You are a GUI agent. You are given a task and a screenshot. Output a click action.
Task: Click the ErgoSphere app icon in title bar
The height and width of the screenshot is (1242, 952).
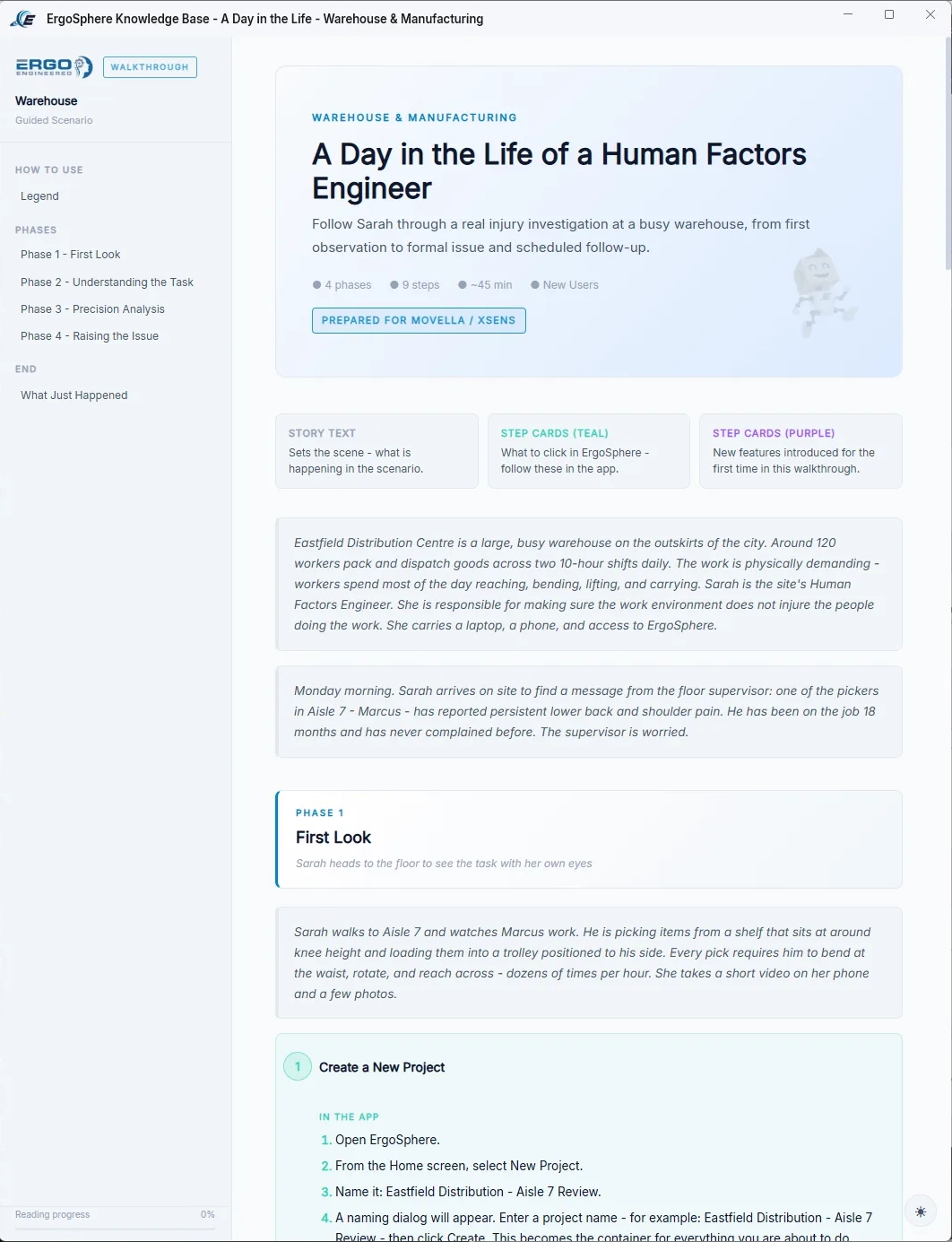click(x=22, y=18)
